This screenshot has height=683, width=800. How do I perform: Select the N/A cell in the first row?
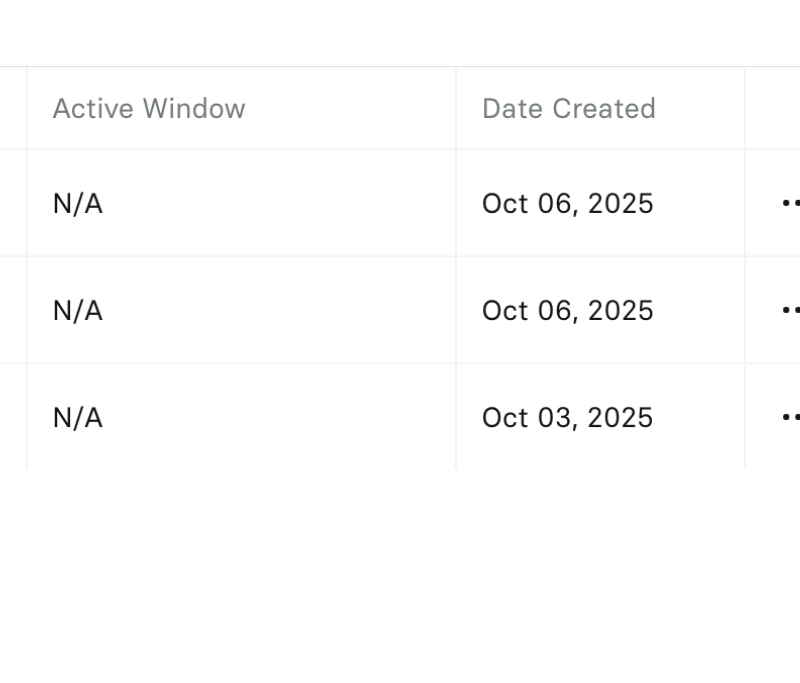(x=78, y=203)
